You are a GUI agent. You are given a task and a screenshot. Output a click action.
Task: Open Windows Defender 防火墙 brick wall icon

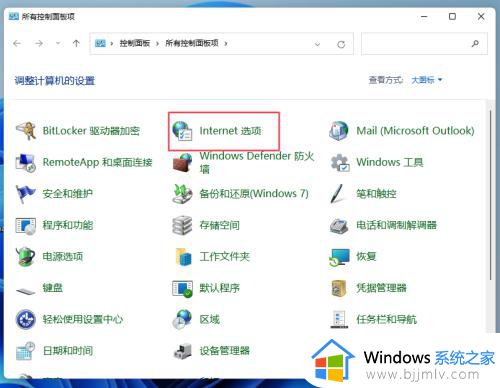pyautogui.click(x=182, y=162)
